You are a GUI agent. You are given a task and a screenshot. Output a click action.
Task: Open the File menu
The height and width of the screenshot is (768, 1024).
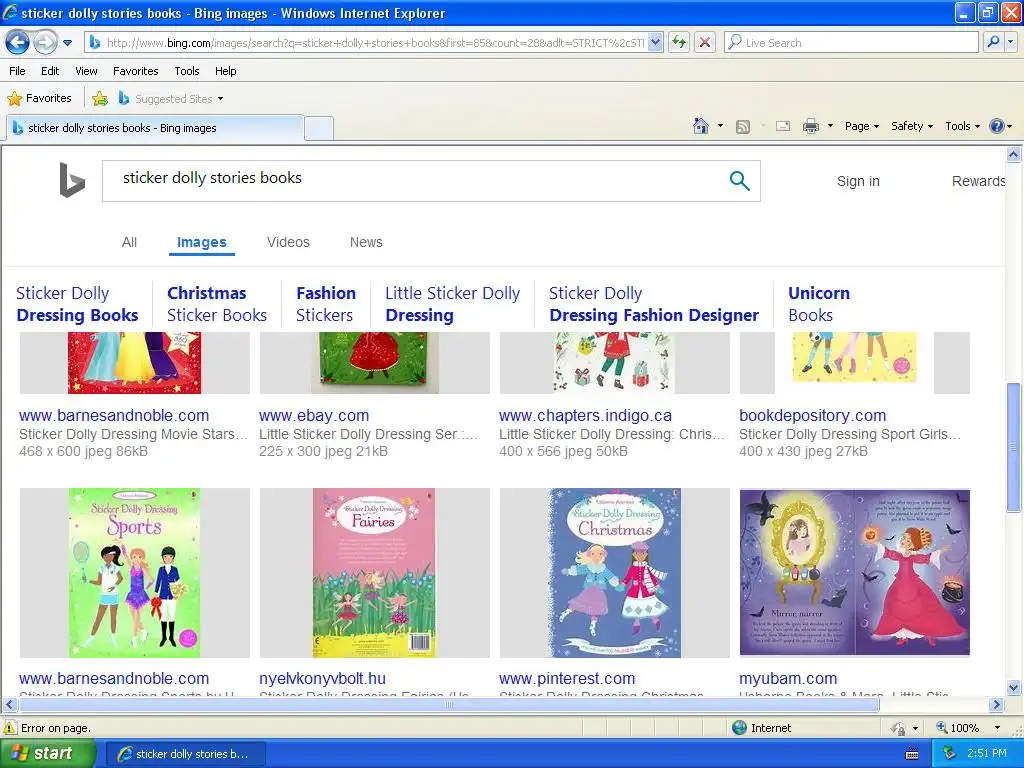[18, 71]
